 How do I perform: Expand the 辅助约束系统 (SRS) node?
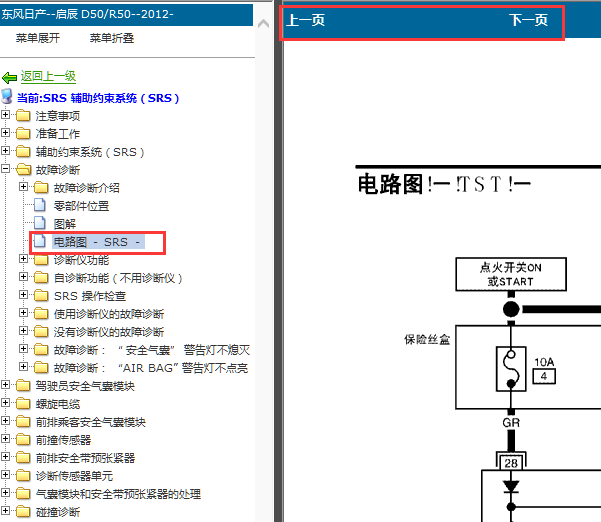(5, 150)
